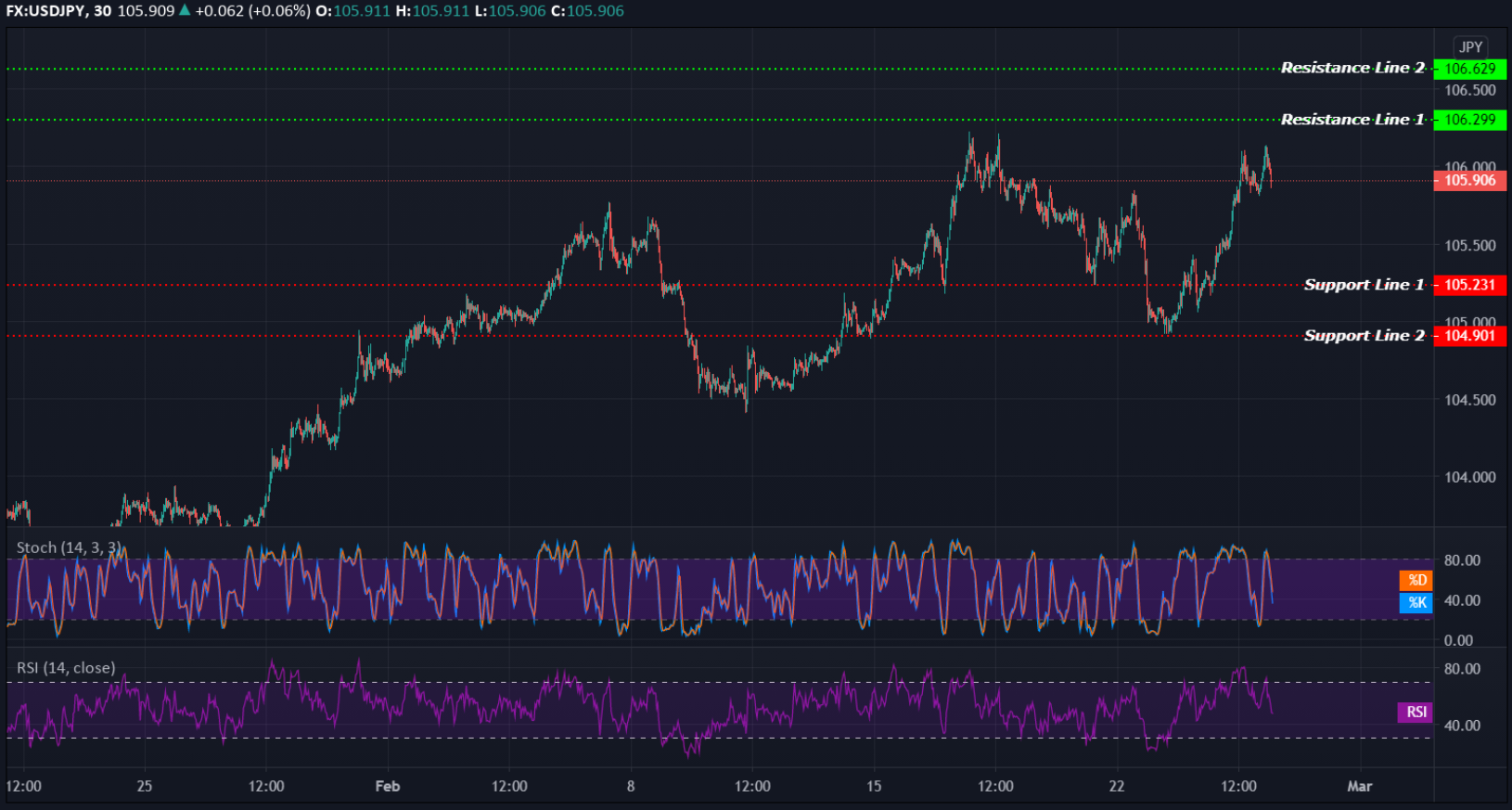Click the Mar marker on the time axis

[x=1360, y=786]
